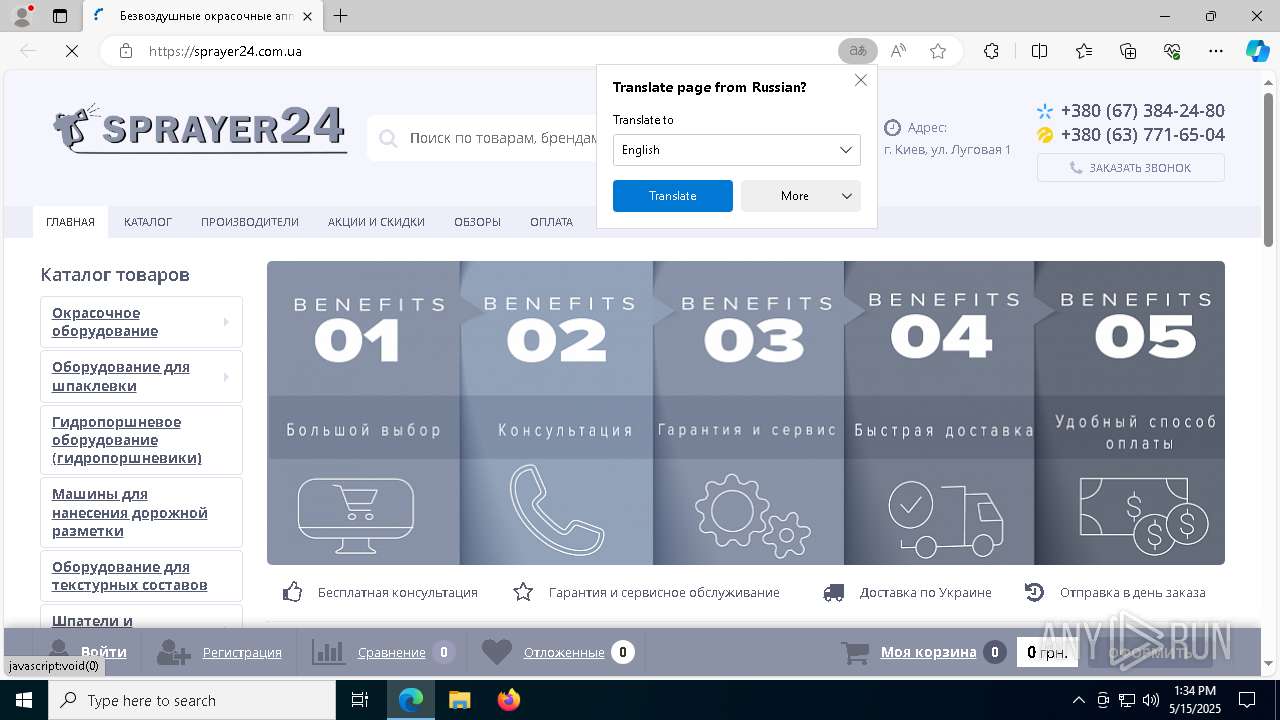Open Collections icon

tap(1128, 51)
